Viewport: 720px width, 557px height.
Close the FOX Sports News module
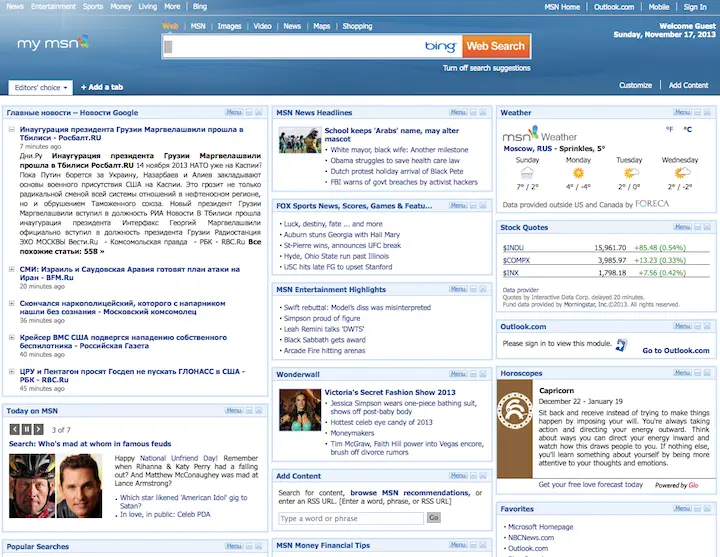[483, 205]
